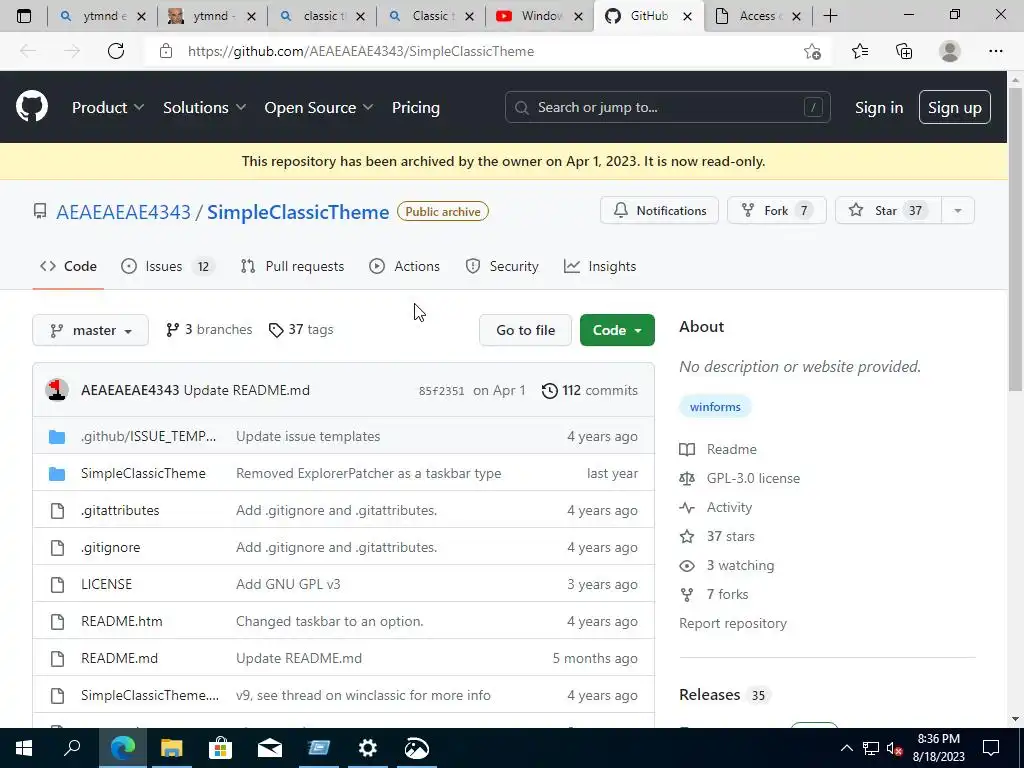Click the tags icon beside 37 tags
The height and width of the screenshot is (768, 1024).
[x=276, y=330]
